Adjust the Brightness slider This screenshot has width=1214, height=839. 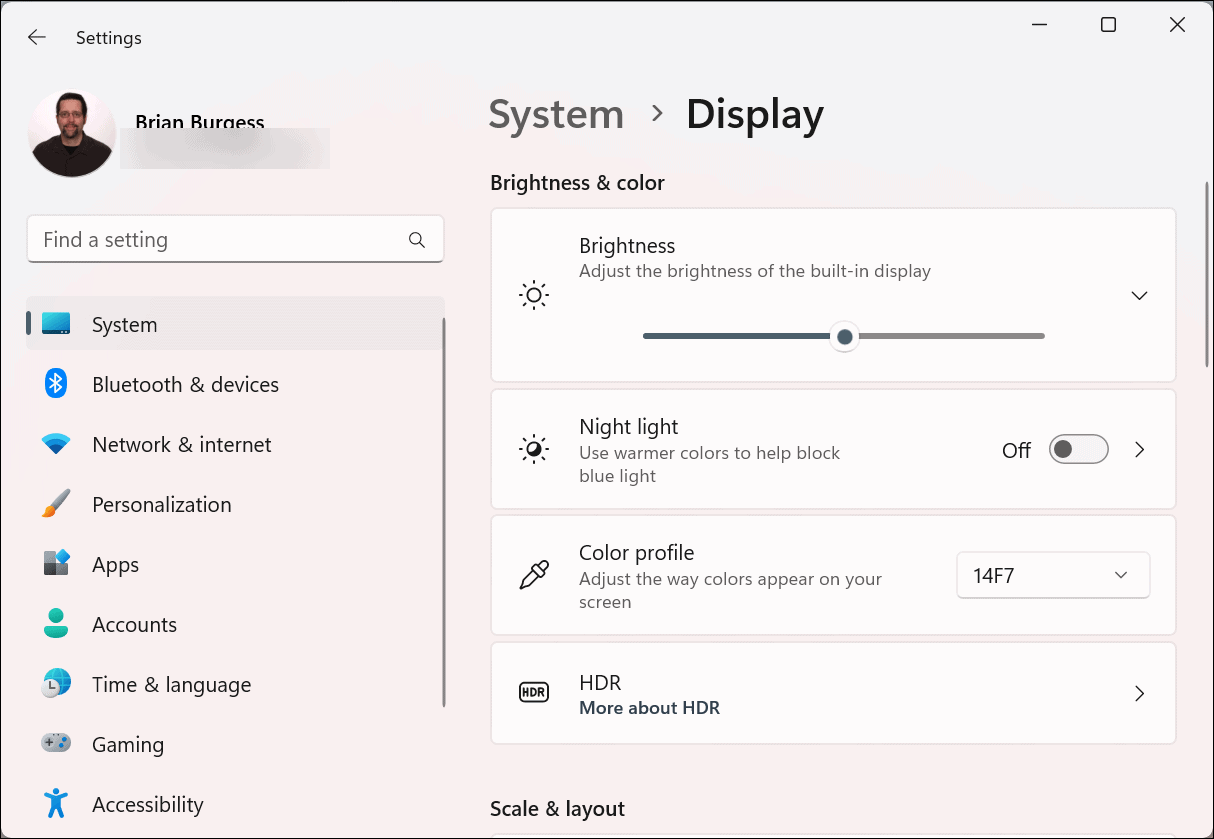(844, 336)
